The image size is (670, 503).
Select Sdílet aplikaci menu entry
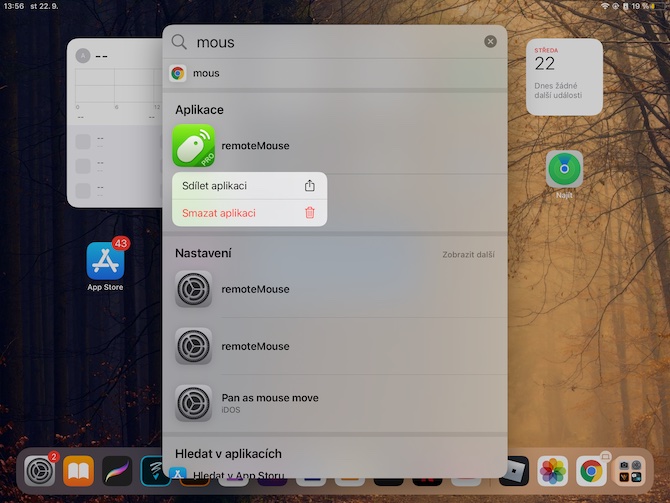pyautogui.click(x=250, y=186)
